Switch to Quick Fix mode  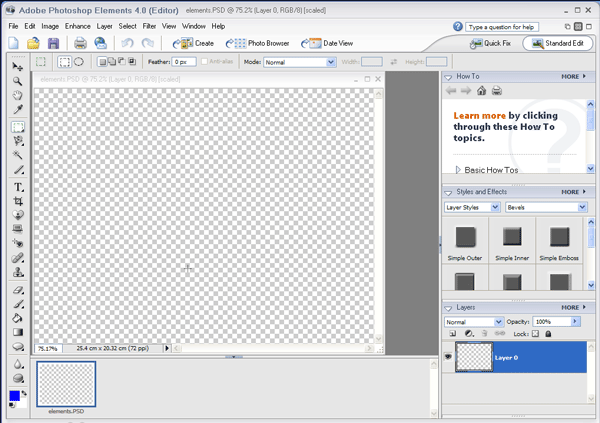pyautogui.click(x=492, y=44)
